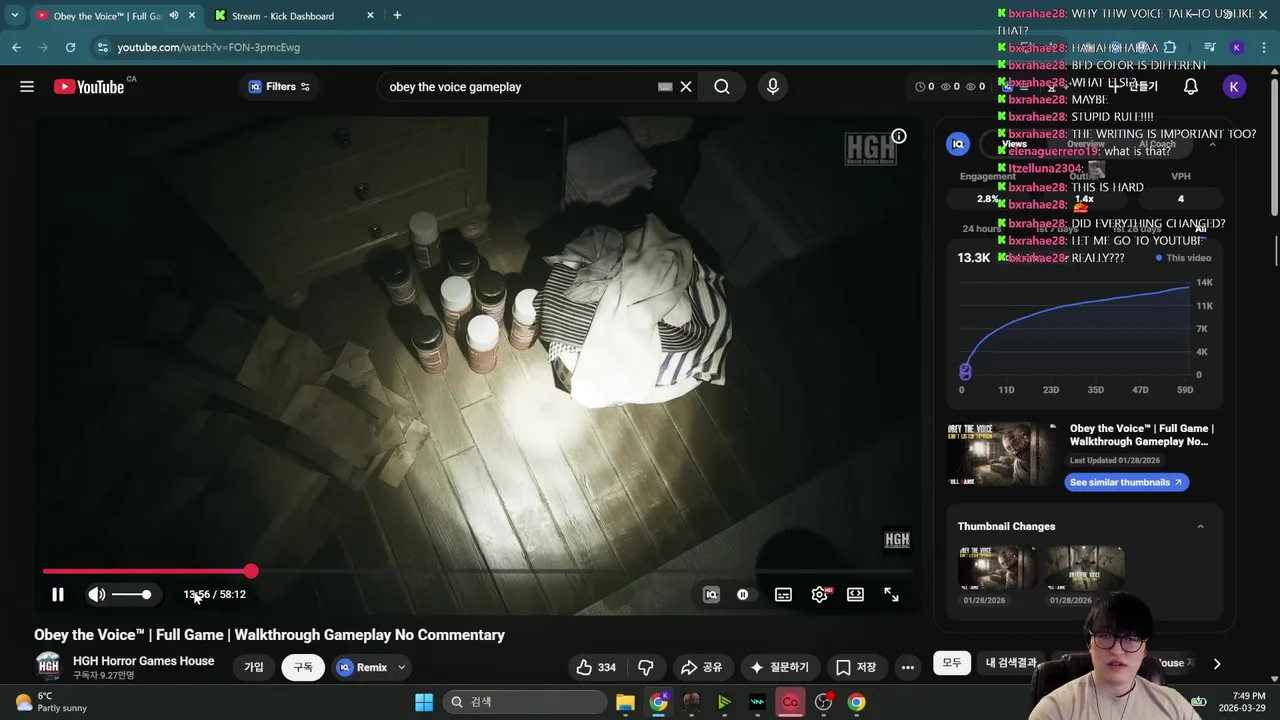The height and width of the screenshot is (720, 1280).
Task: Start voice search with the microphone icon
Action: tap(772, 87)
